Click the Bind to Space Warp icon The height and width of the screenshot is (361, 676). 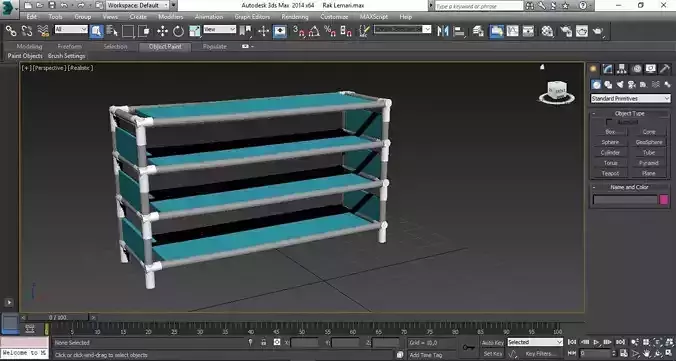[43, 31]
